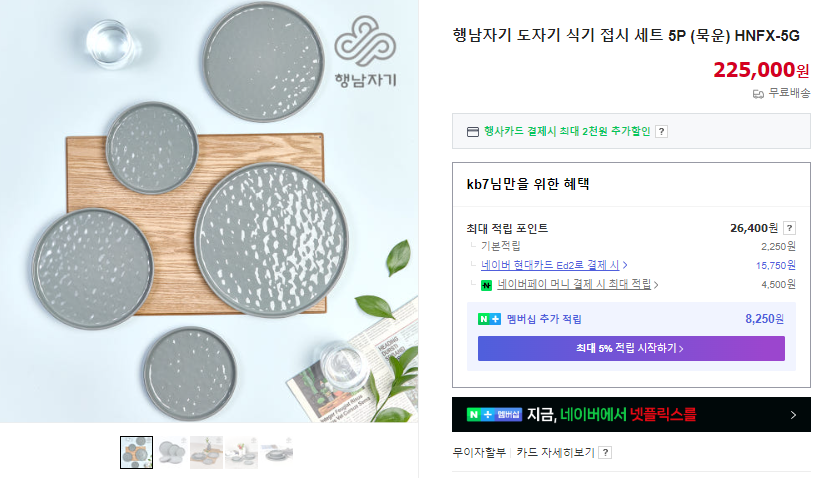Click the delivery truck icon by 무료배송

click(x=758, y=94)
